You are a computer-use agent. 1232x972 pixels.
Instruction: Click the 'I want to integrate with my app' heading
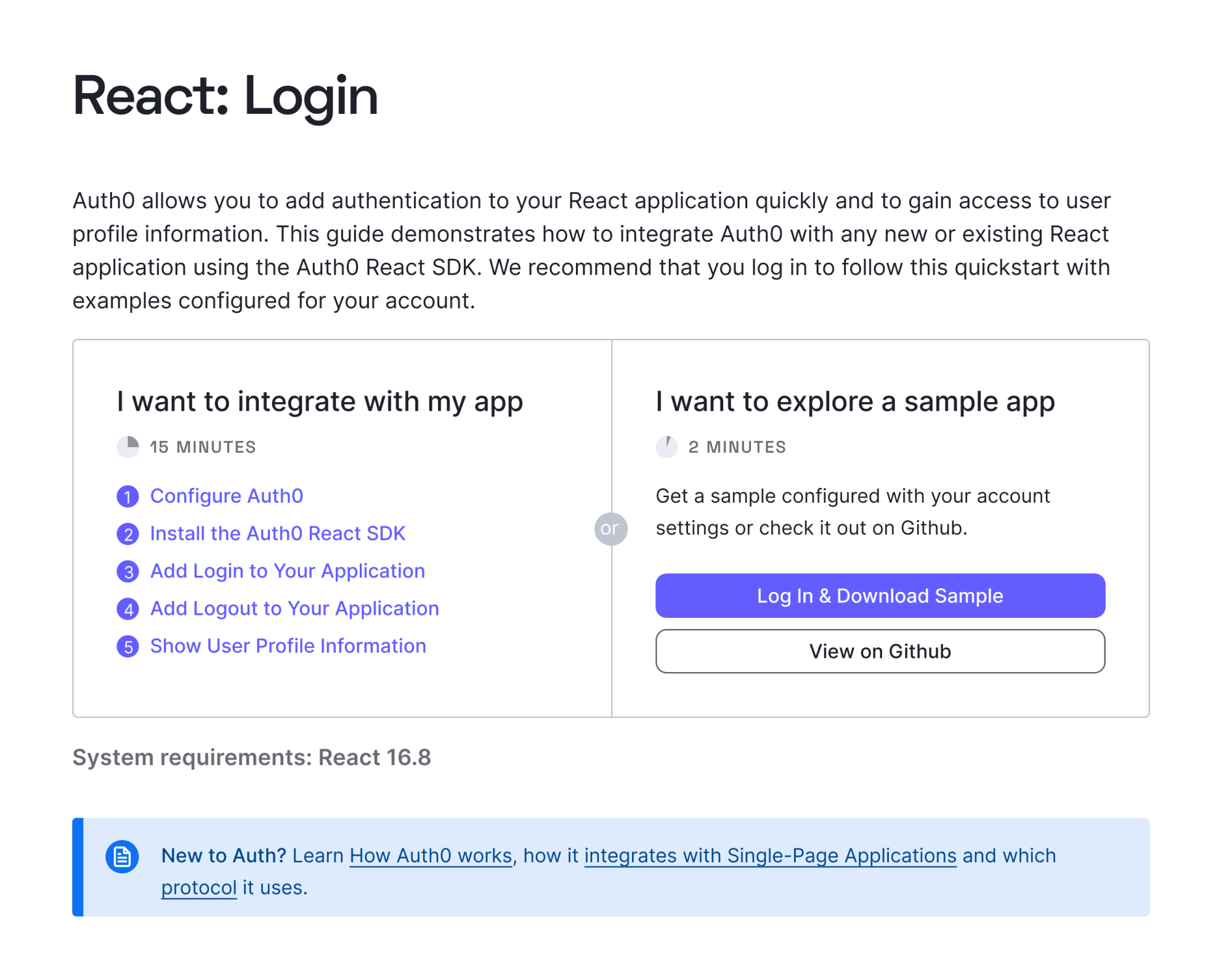320,402
